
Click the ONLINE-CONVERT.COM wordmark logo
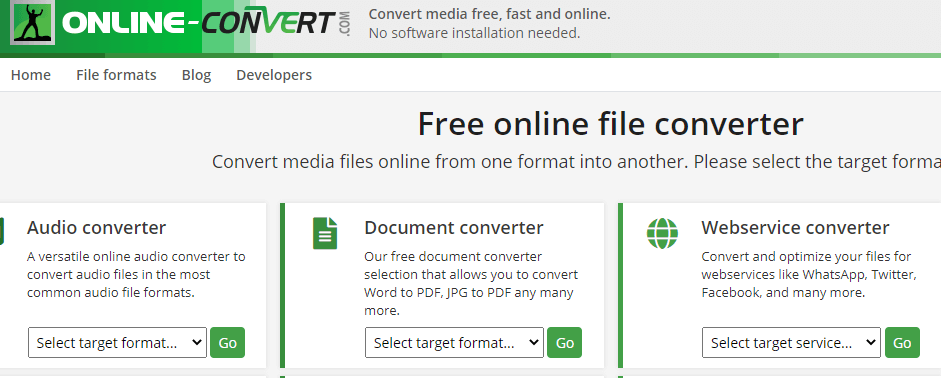click(206, 24)
